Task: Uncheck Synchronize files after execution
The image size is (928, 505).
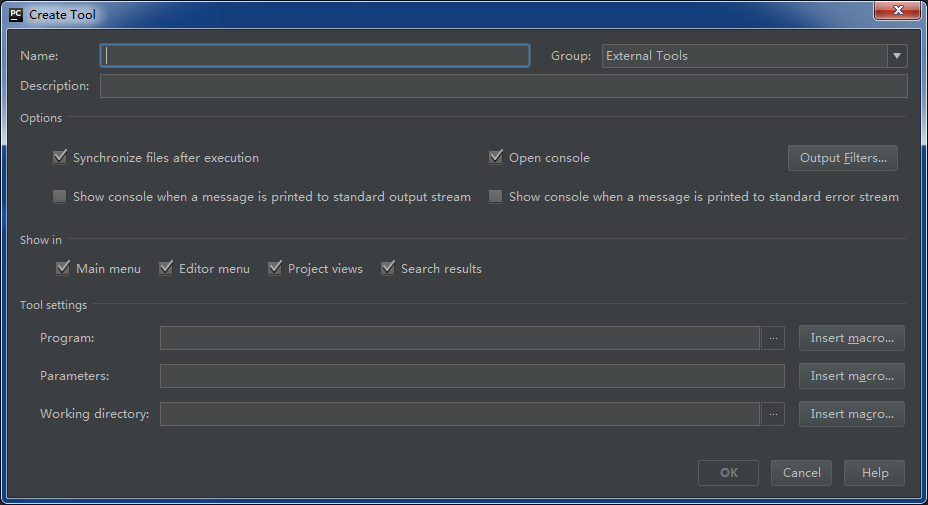Action: point(60,157)
